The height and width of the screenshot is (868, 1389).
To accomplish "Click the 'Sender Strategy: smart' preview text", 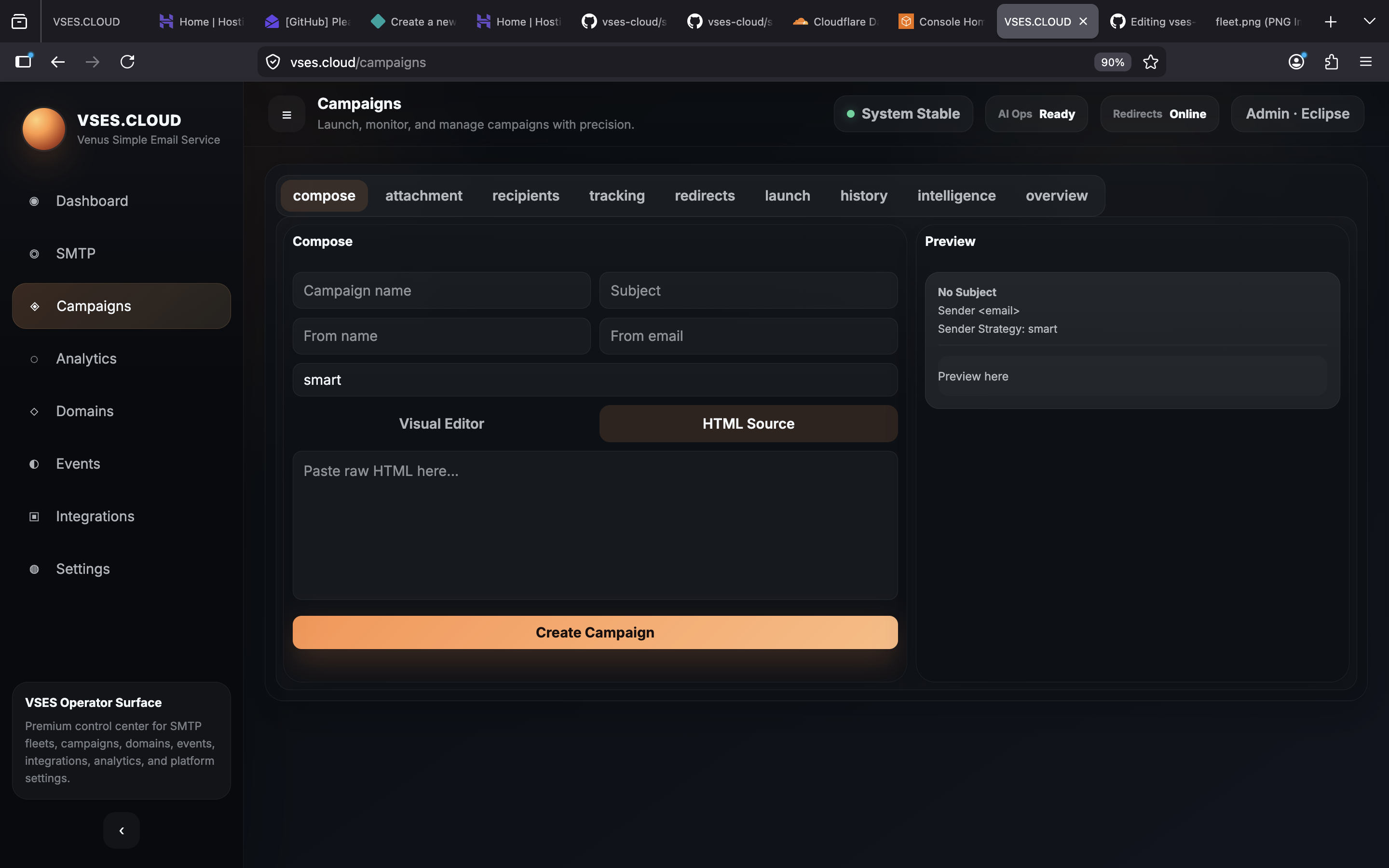I will click(997, 329).
